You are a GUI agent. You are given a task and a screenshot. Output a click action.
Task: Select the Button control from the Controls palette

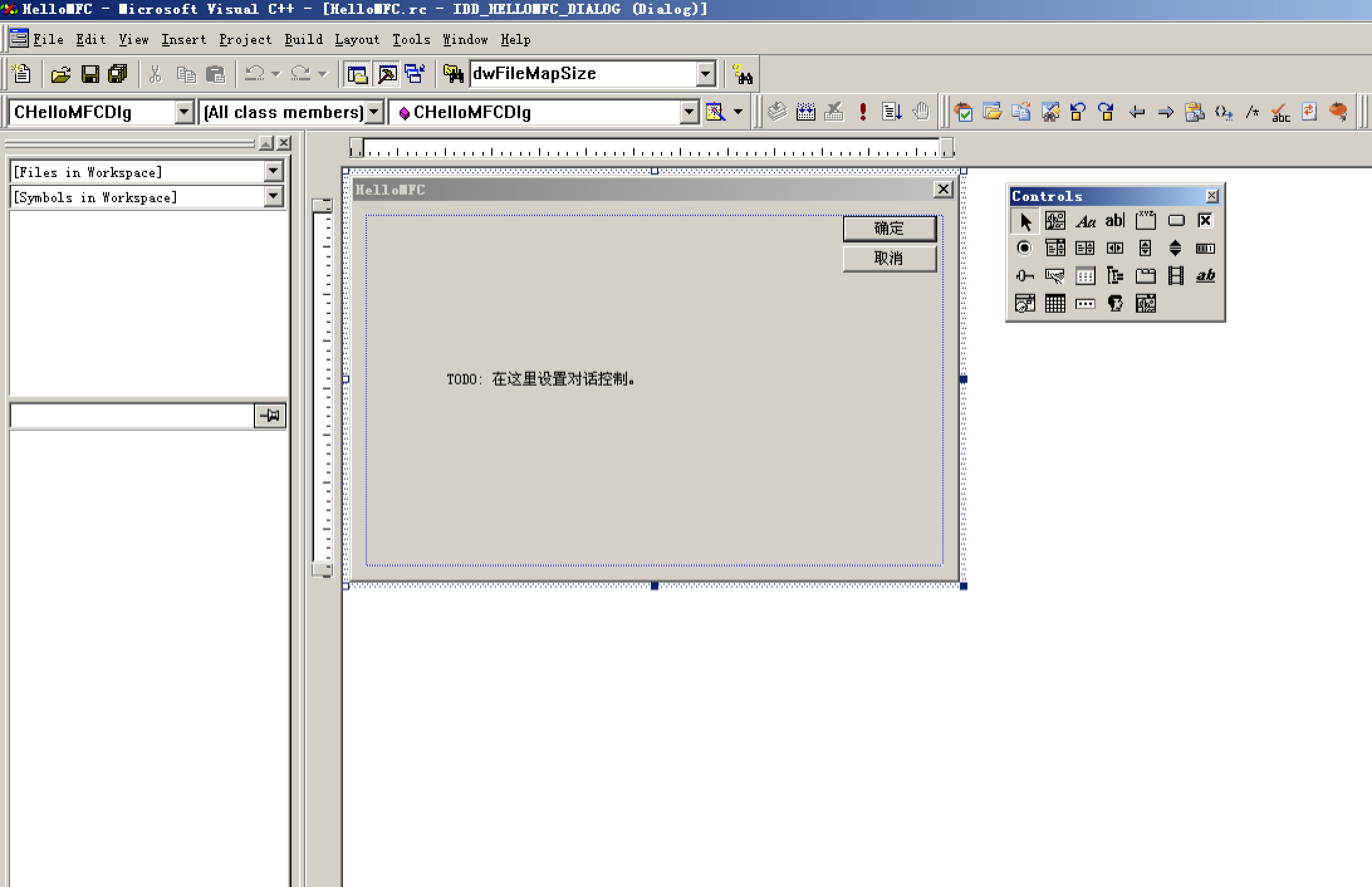tap(1176, 221)
